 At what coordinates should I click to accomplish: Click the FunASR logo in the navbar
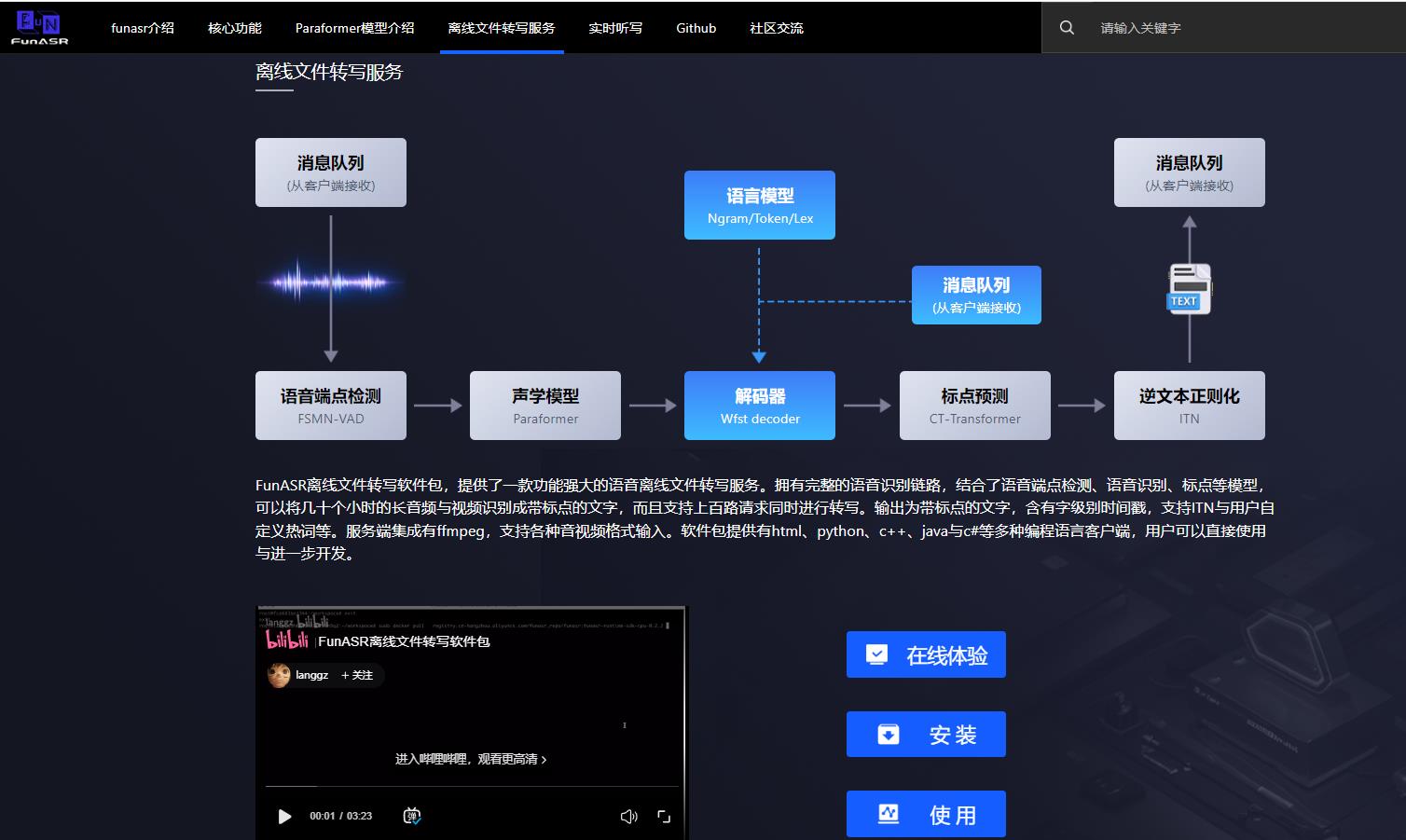click(39, 27)
